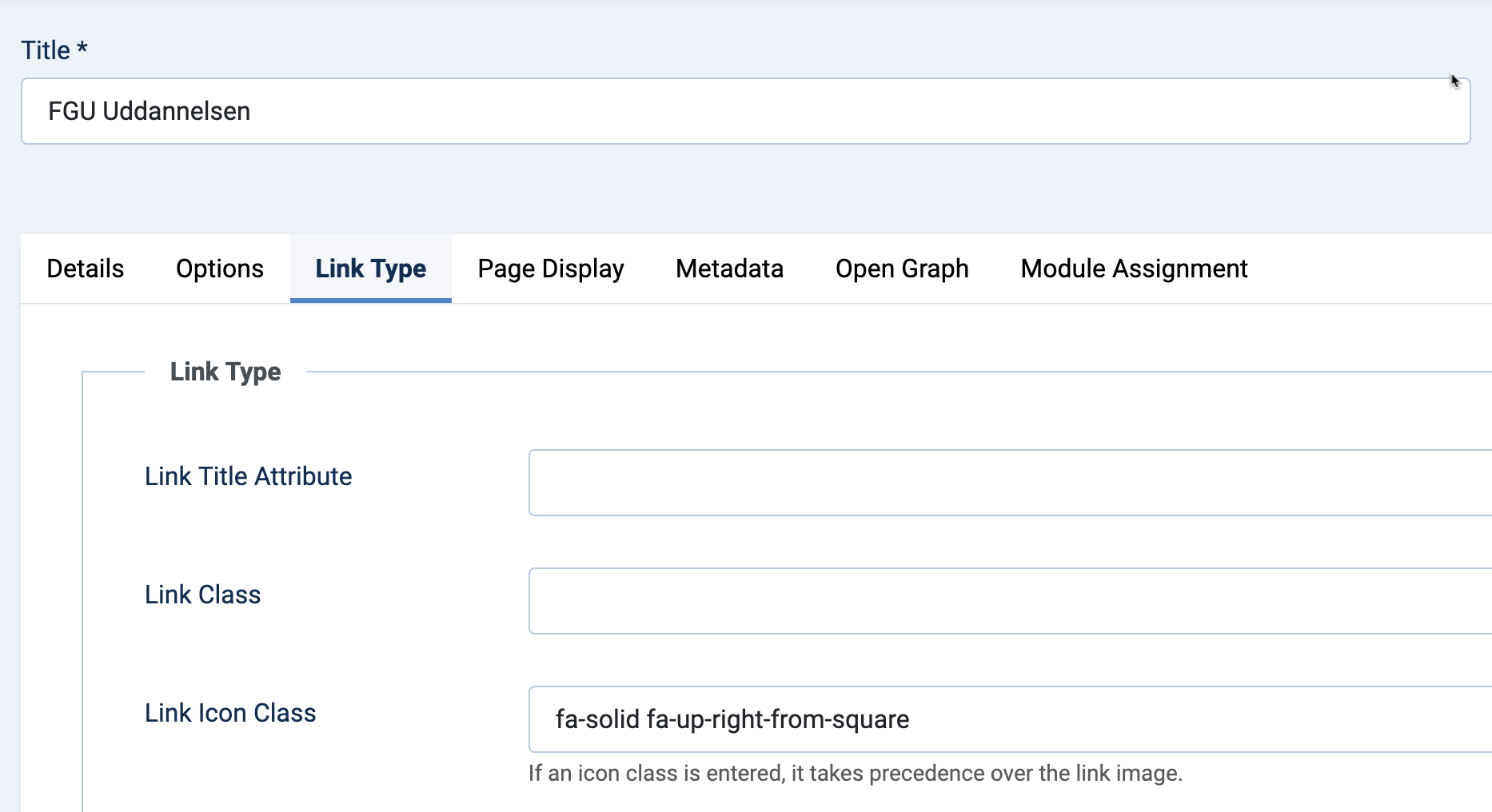Click the Link Class label
This screenshot has height=812, width=1492.
(x=202, y=595)
